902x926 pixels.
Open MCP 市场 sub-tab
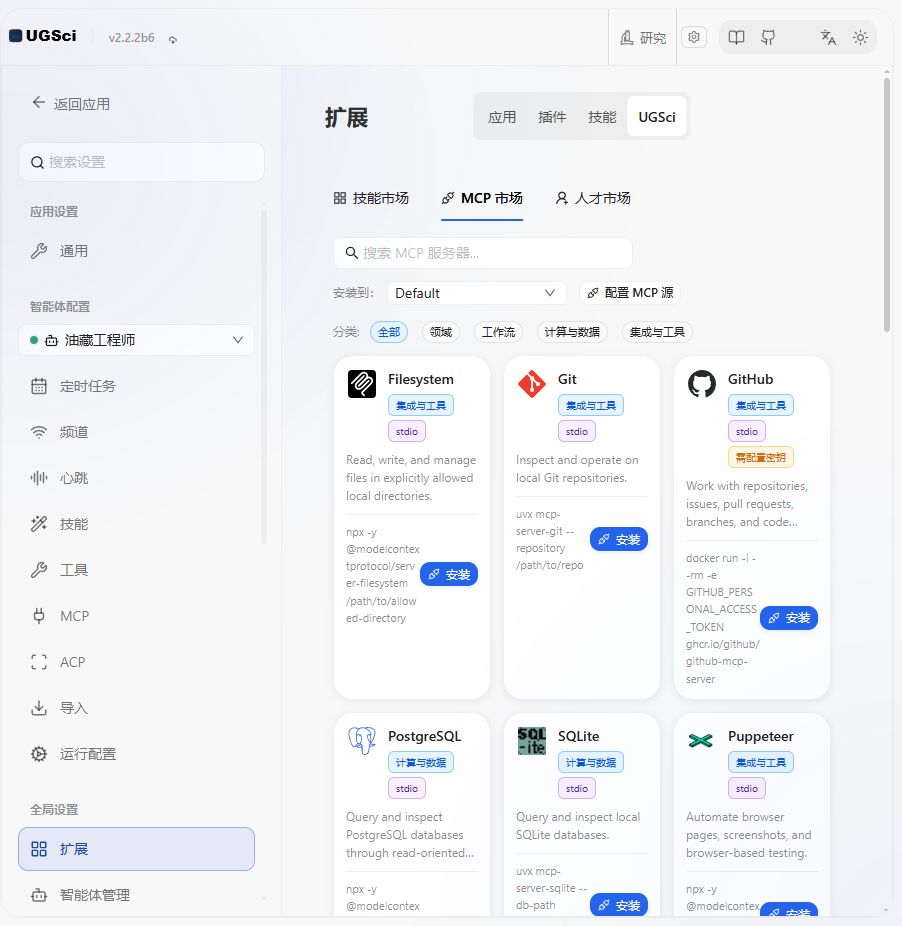click(482, 198)
